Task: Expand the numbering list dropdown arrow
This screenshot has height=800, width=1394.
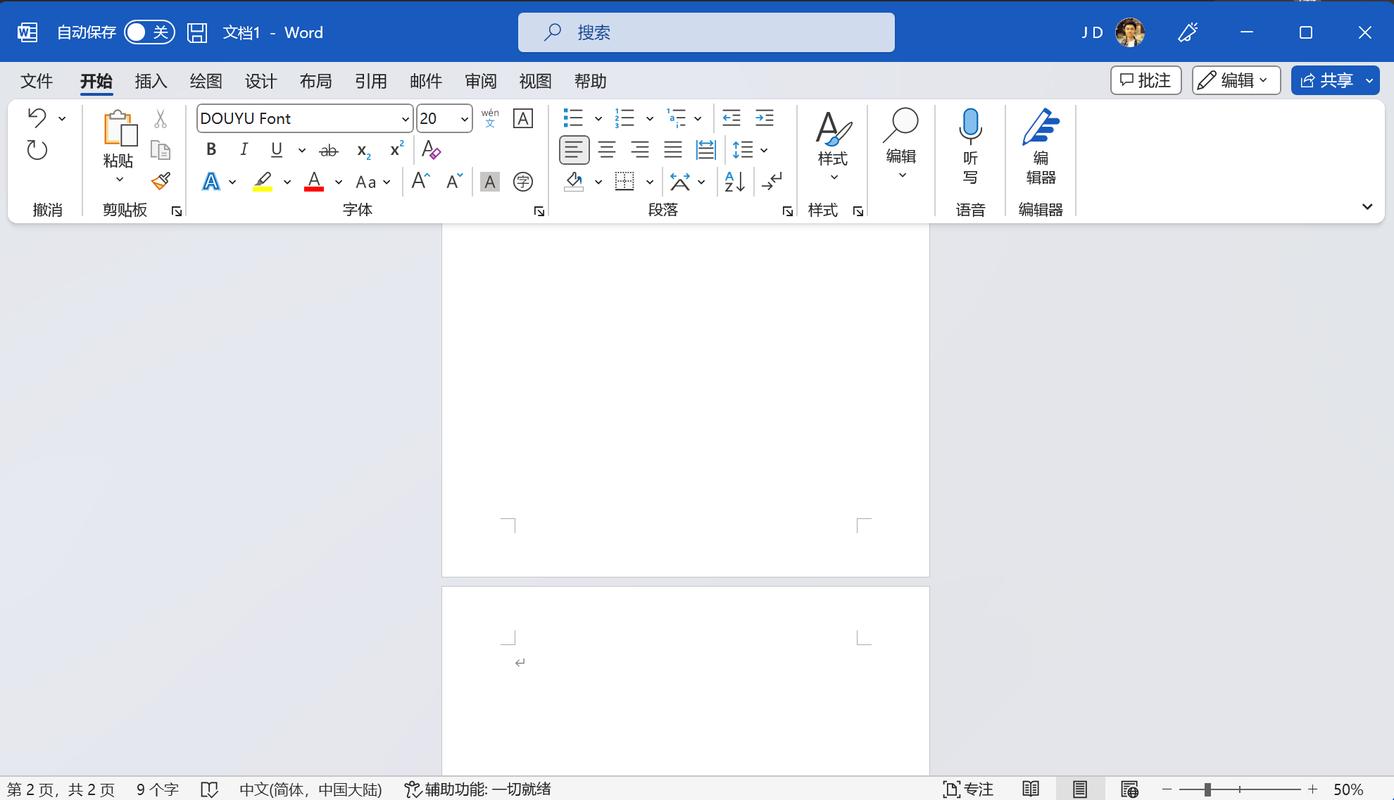Action: (649, 119)
